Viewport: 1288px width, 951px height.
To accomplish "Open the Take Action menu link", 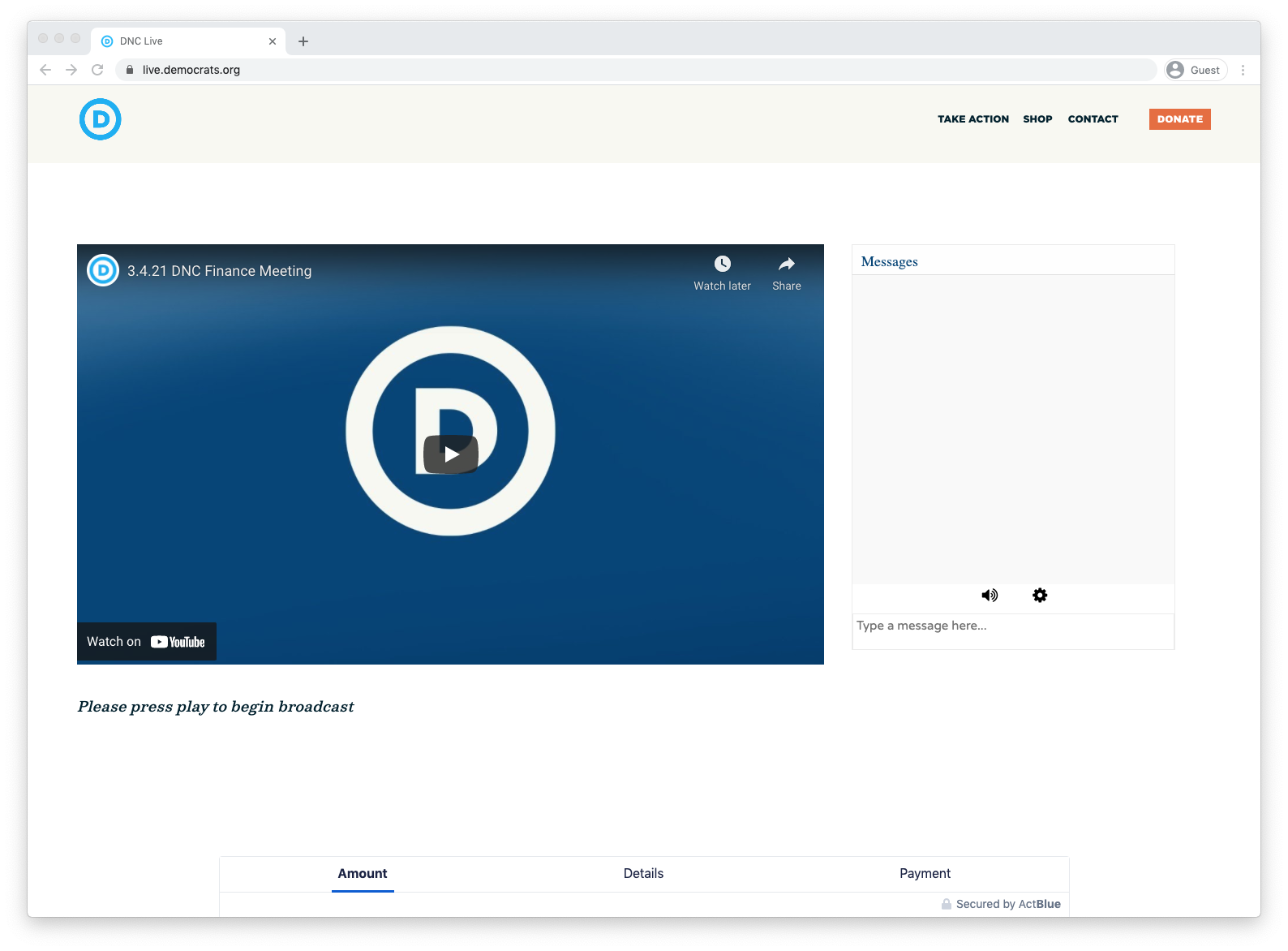I will pyautogui.click(x=973, y=119).
